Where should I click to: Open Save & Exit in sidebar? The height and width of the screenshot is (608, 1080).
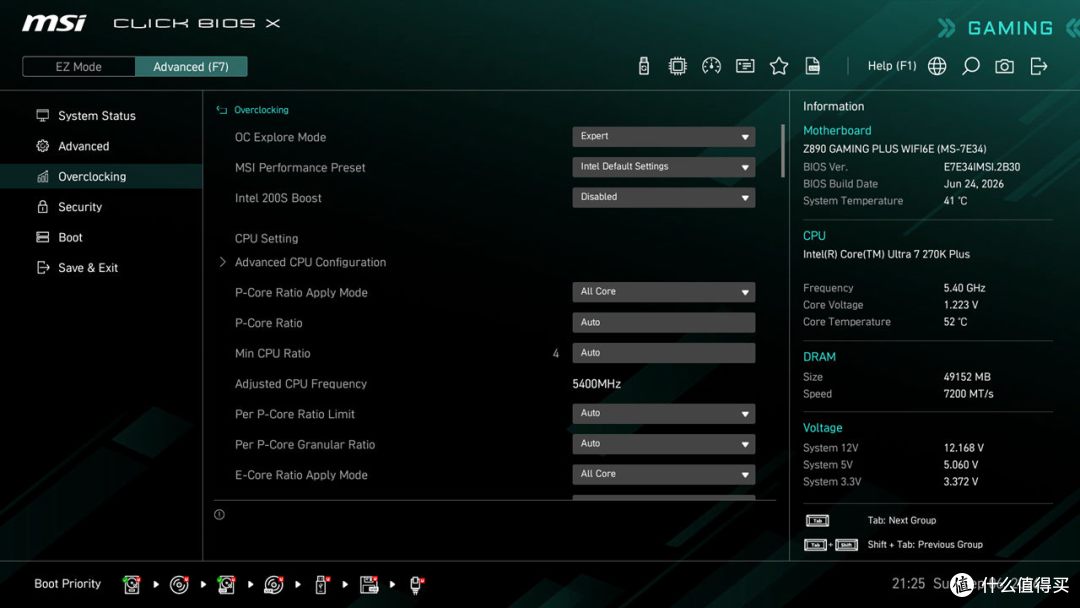tap(87, 267)
